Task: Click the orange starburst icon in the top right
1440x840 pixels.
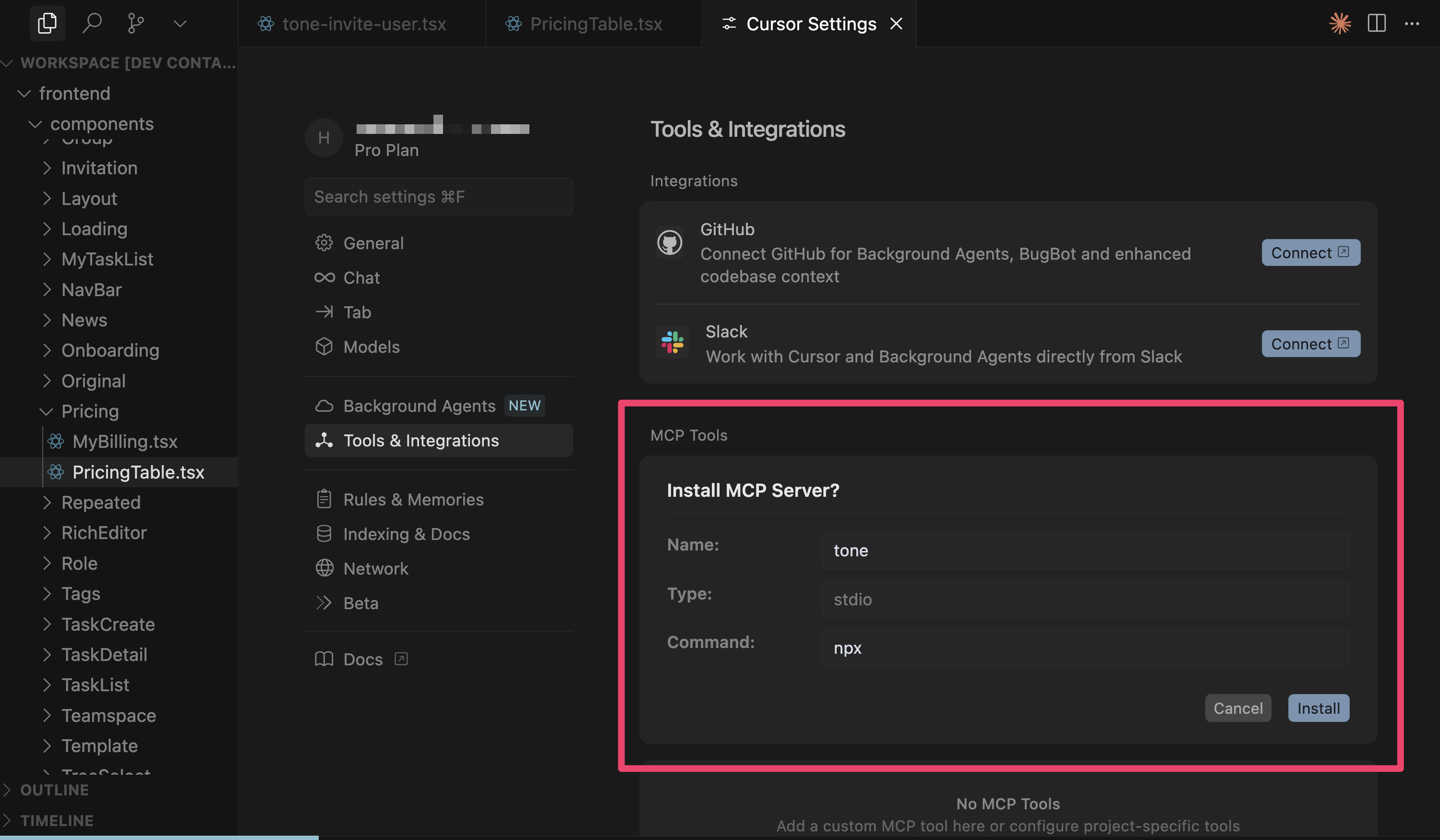Action: pos(1340,24)
